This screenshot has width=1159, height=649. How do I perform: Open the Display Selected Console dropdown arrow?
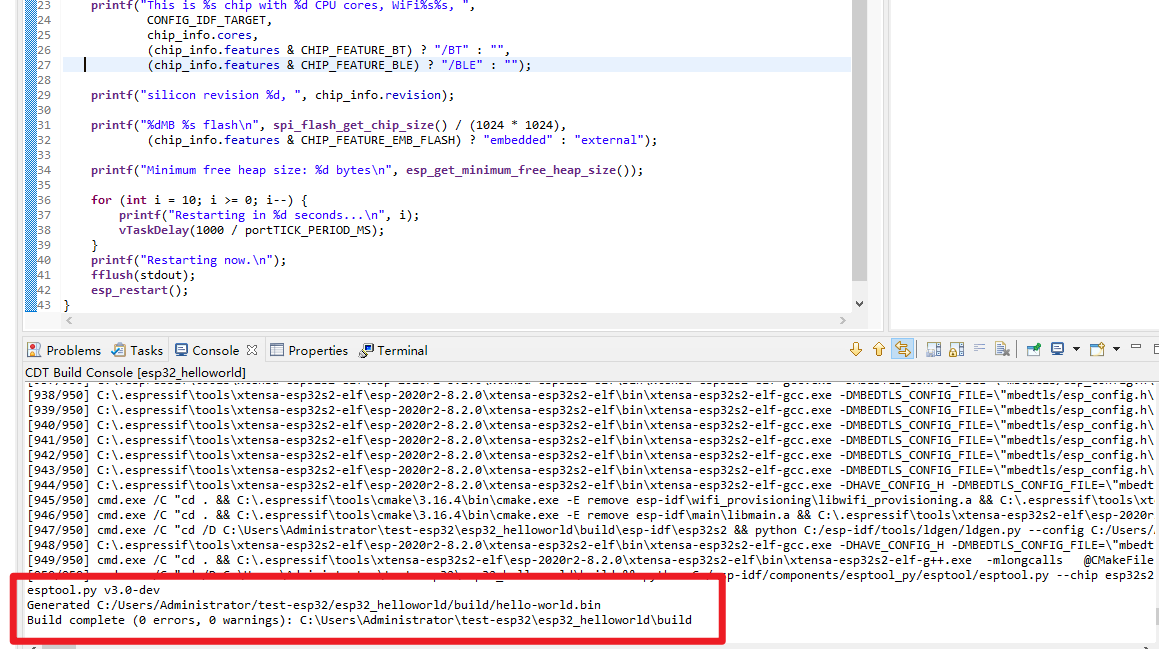(x=1077, y=348)
